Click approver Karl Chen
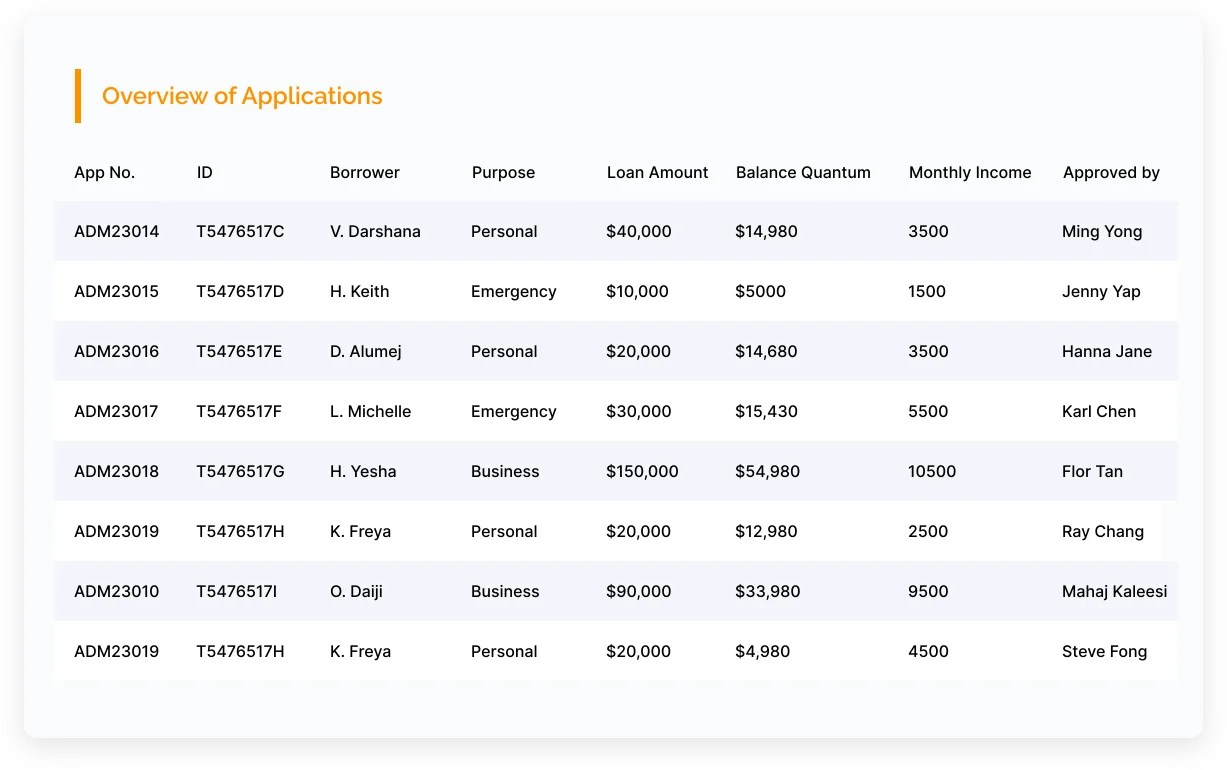 point(1099,411)
